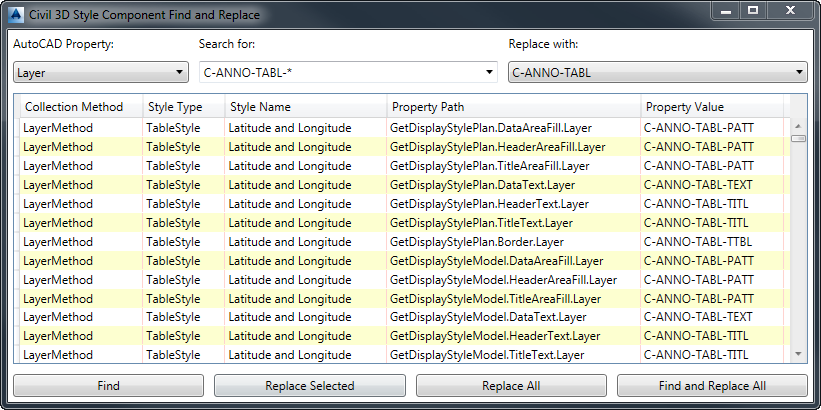The image size is (821, 410).
Task: Click the Property Value column header
Action: [685, 107]
